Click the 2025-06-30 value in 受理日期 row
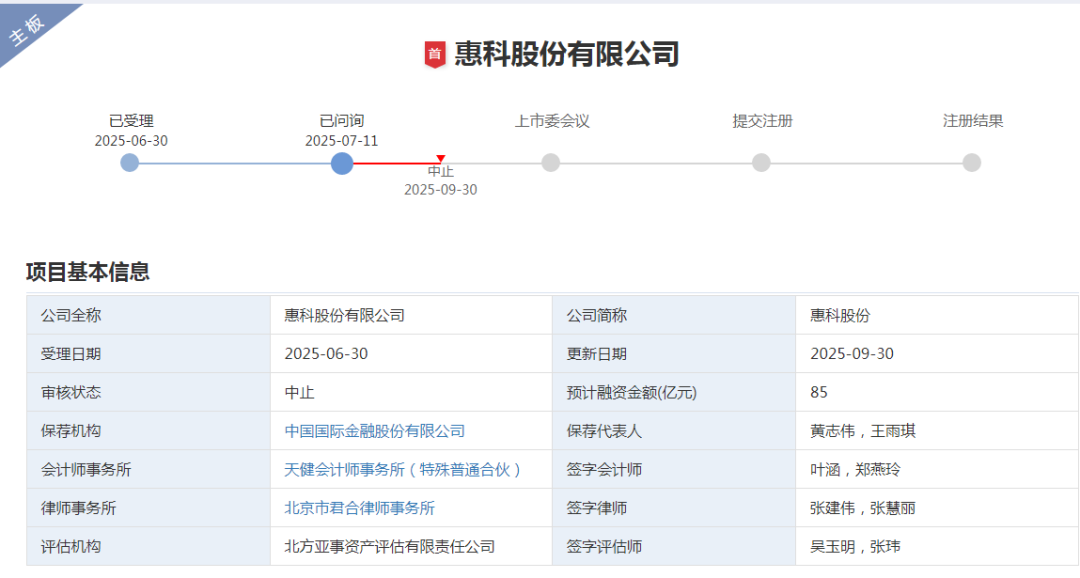The image size is (1080, 578). (326, 354)
